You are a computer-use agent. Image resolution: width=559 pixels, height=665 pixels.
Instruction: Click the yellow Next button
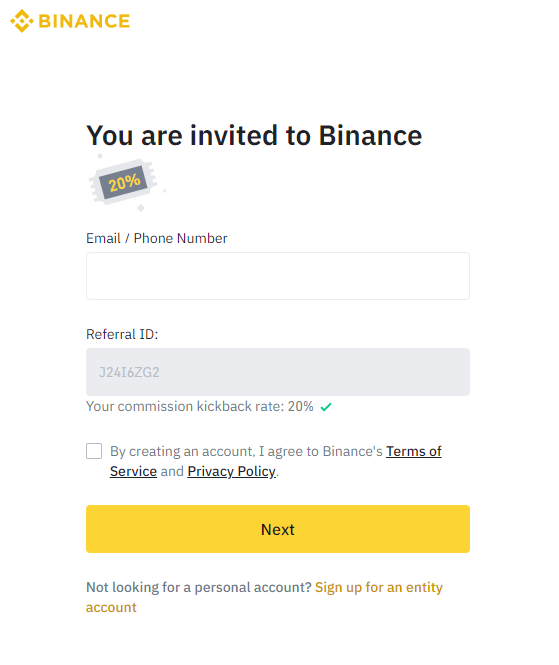(278, 529)
